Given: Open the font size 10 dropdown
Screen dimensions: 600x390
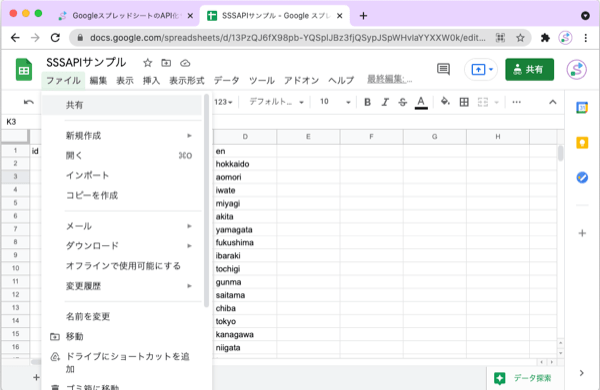Looking at the screenshot, I should (335, 102).
